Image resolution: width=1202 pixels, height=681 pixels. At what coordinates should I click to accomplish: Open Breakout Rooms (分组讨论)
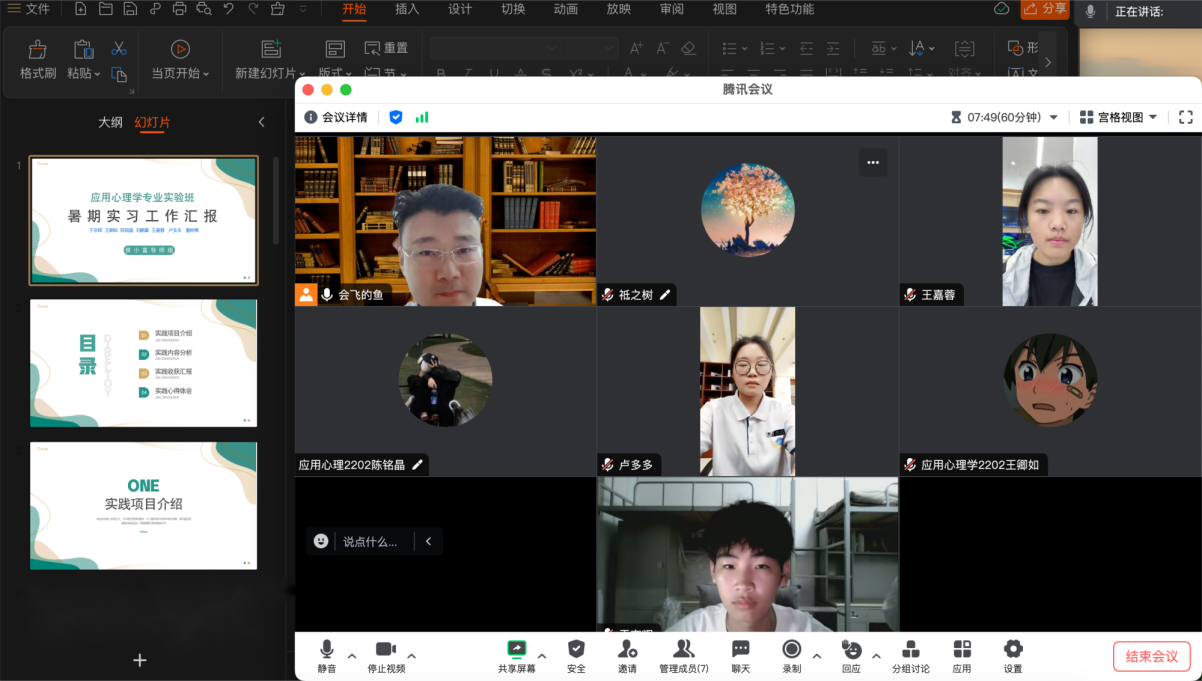click(910, 656)
